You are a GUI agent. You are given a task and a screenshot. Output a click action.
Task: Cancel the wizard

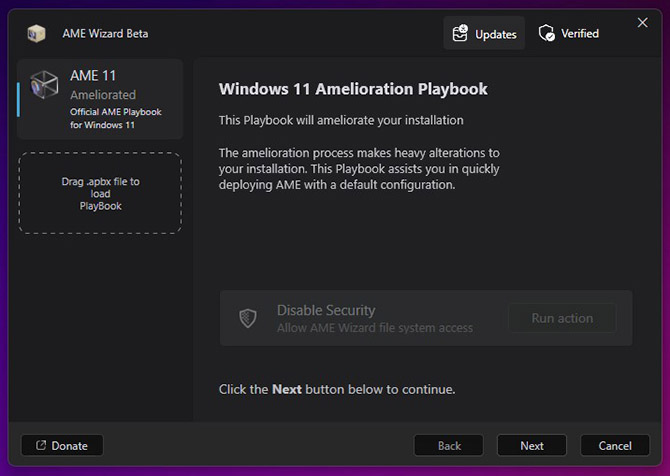pyautogui.click(x=615, y=445)
